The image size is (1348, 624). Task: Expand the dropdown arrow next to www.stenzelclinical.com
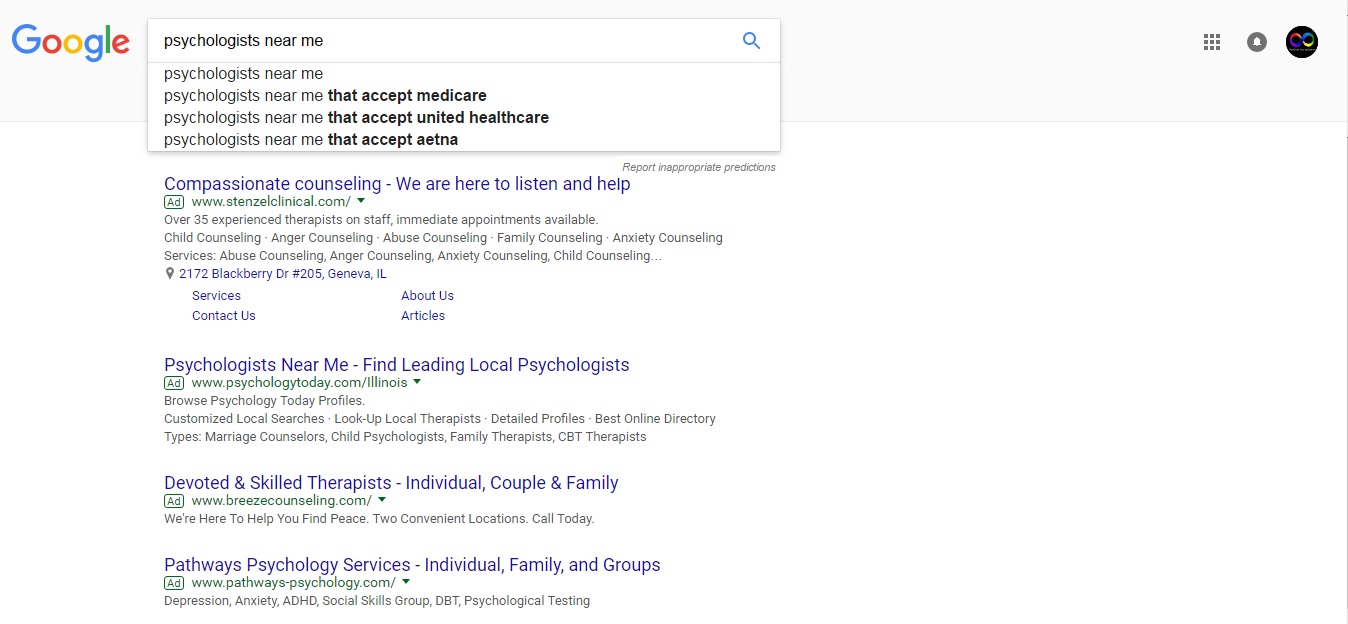coord(361,201)
